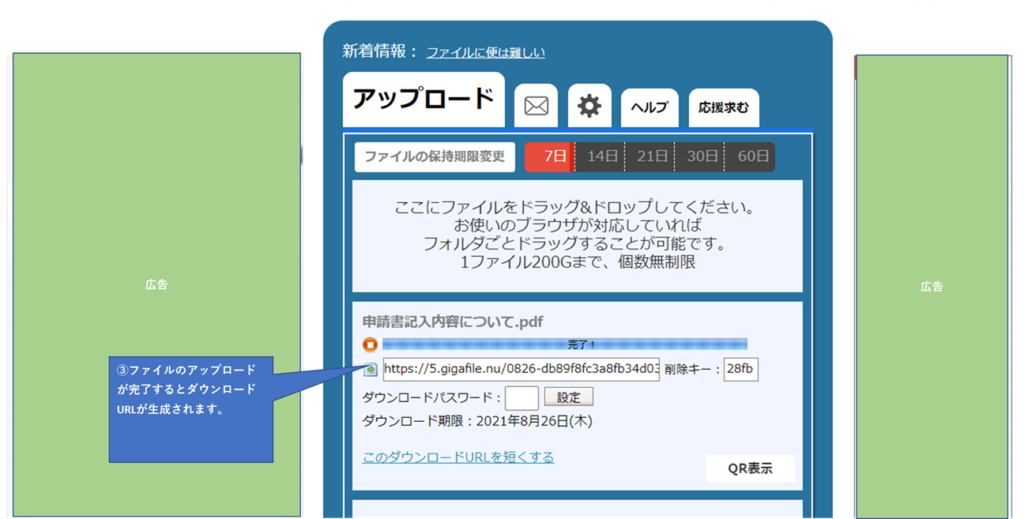The width and height of the screenshot is (1024, 519).
Task: Pick the 30日 retention option
Action: pyautogui.click(x=701, y=157)
